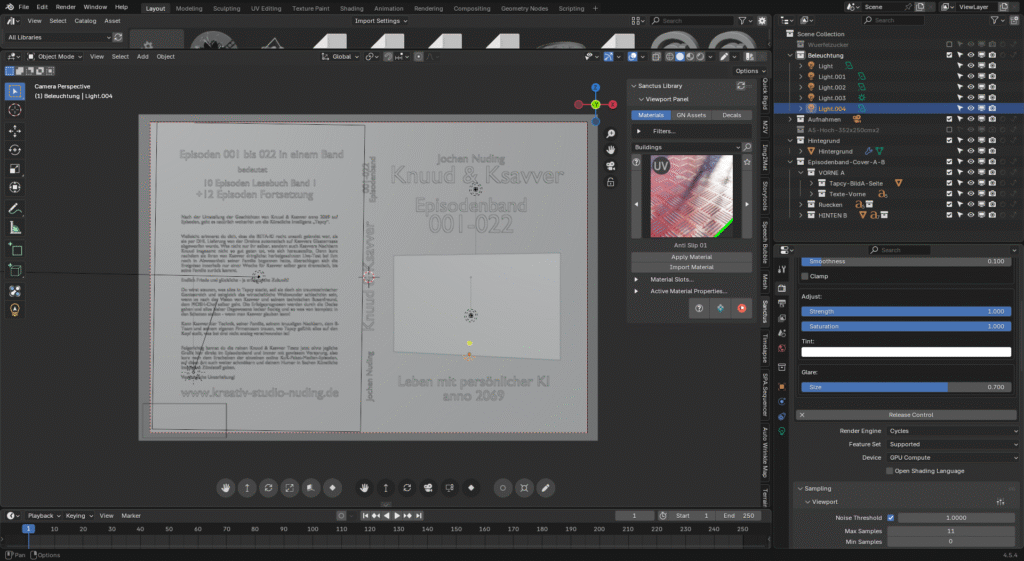Select the Scale tool
This screenshot has width=1024, height=561.
[14, 169]
